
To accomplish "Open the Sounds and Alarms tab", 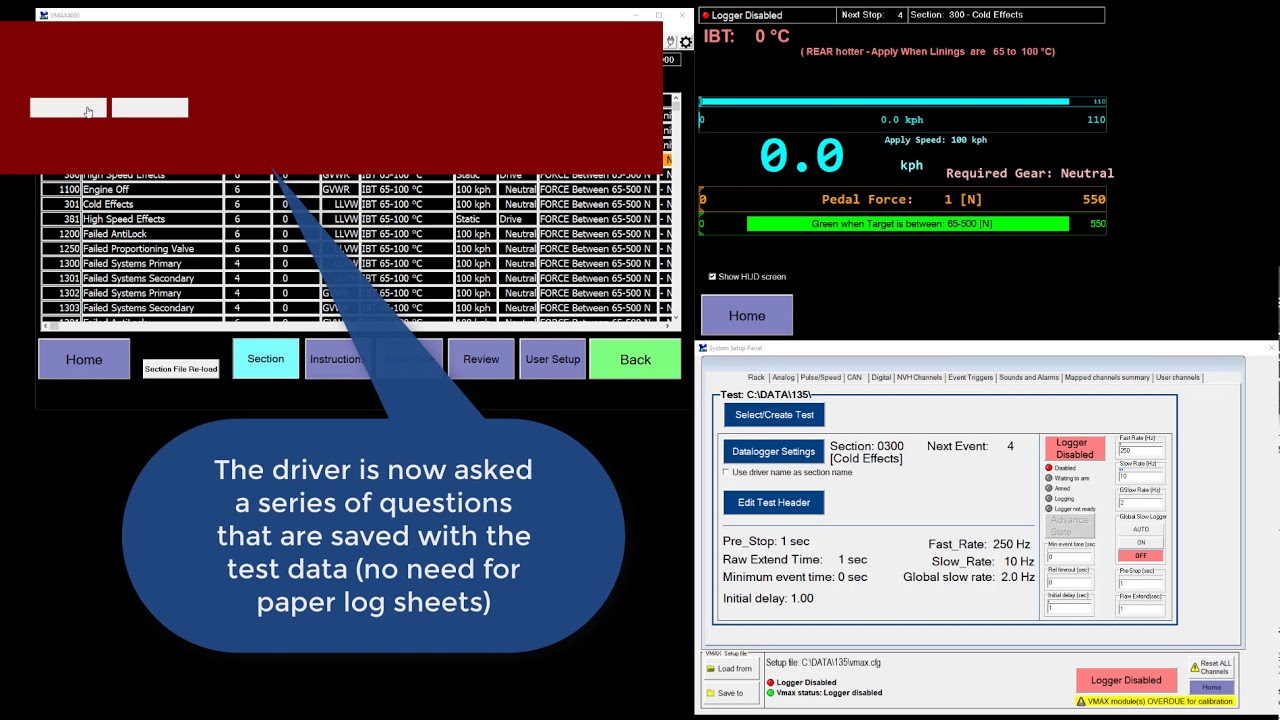I will 1029,378.
